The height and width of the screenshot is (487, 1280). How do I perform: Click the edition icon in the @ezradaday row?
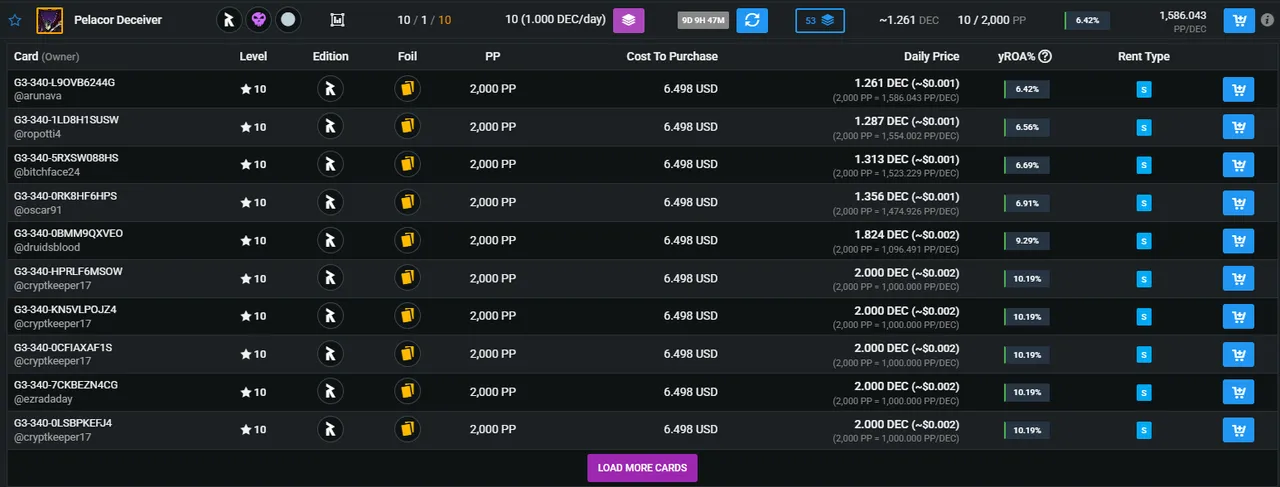pyautogui.click(x=330, y=392)
